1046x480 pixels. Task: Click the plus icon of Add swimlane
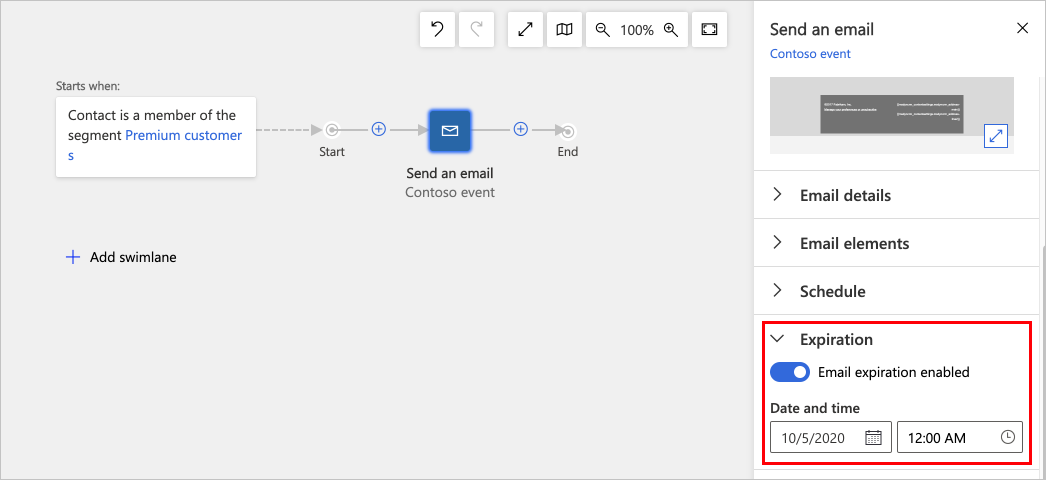coord(73,257)
